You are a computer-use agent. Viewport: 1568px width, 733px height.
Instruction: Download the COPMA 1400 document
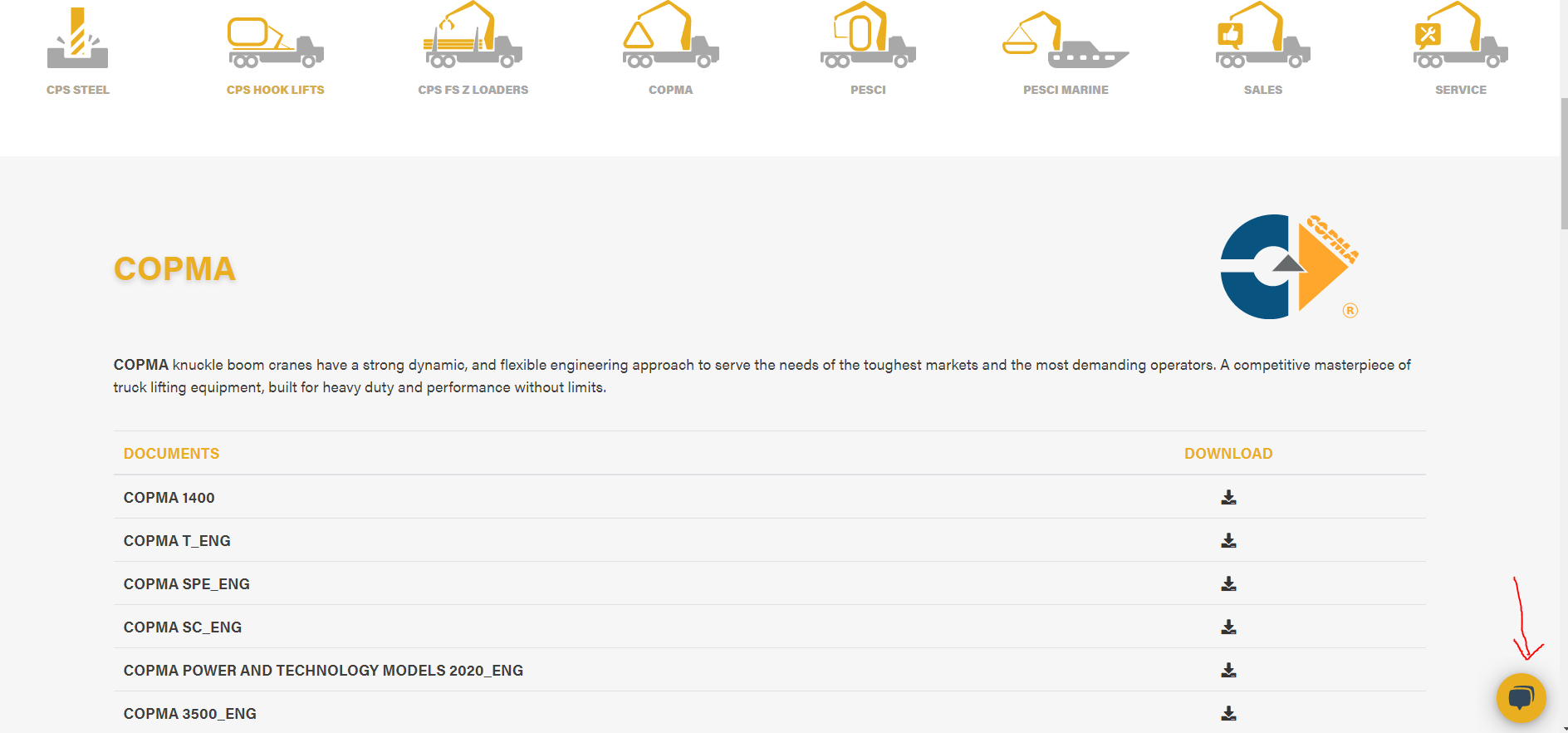click(1228, 497)
